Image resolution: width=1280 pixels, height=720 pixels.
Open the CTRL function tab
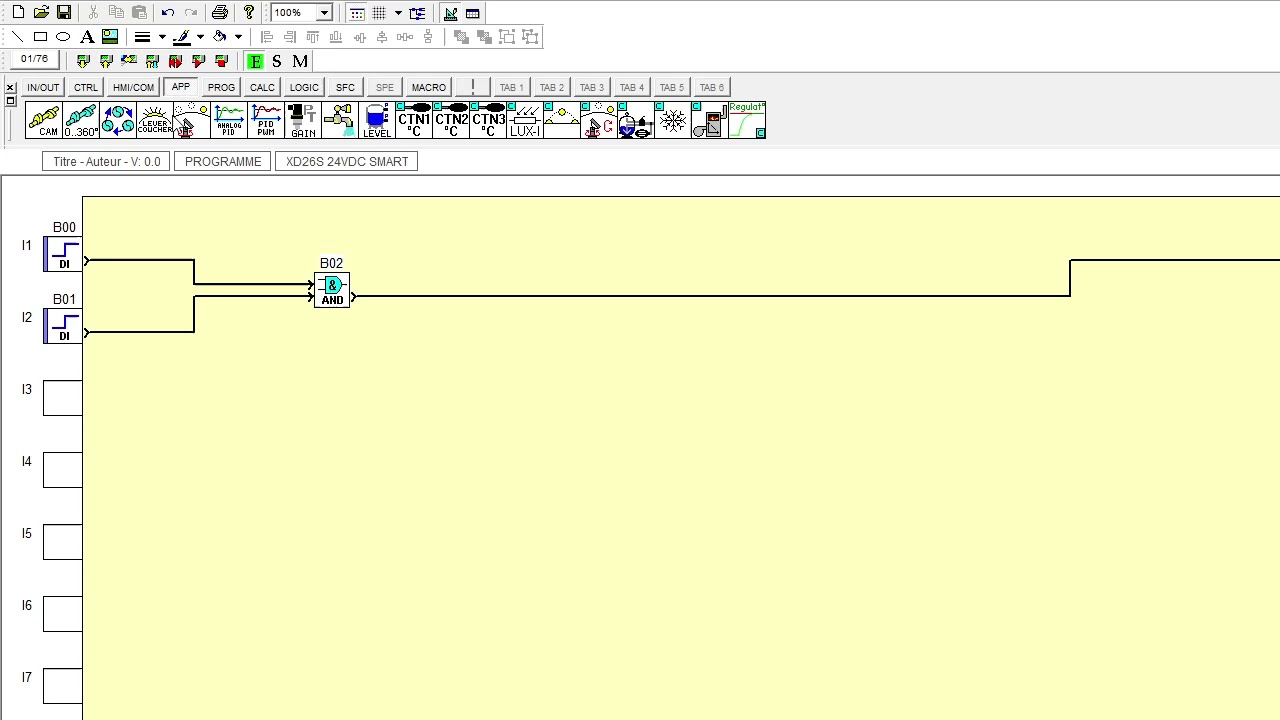[x=86, y=87]
